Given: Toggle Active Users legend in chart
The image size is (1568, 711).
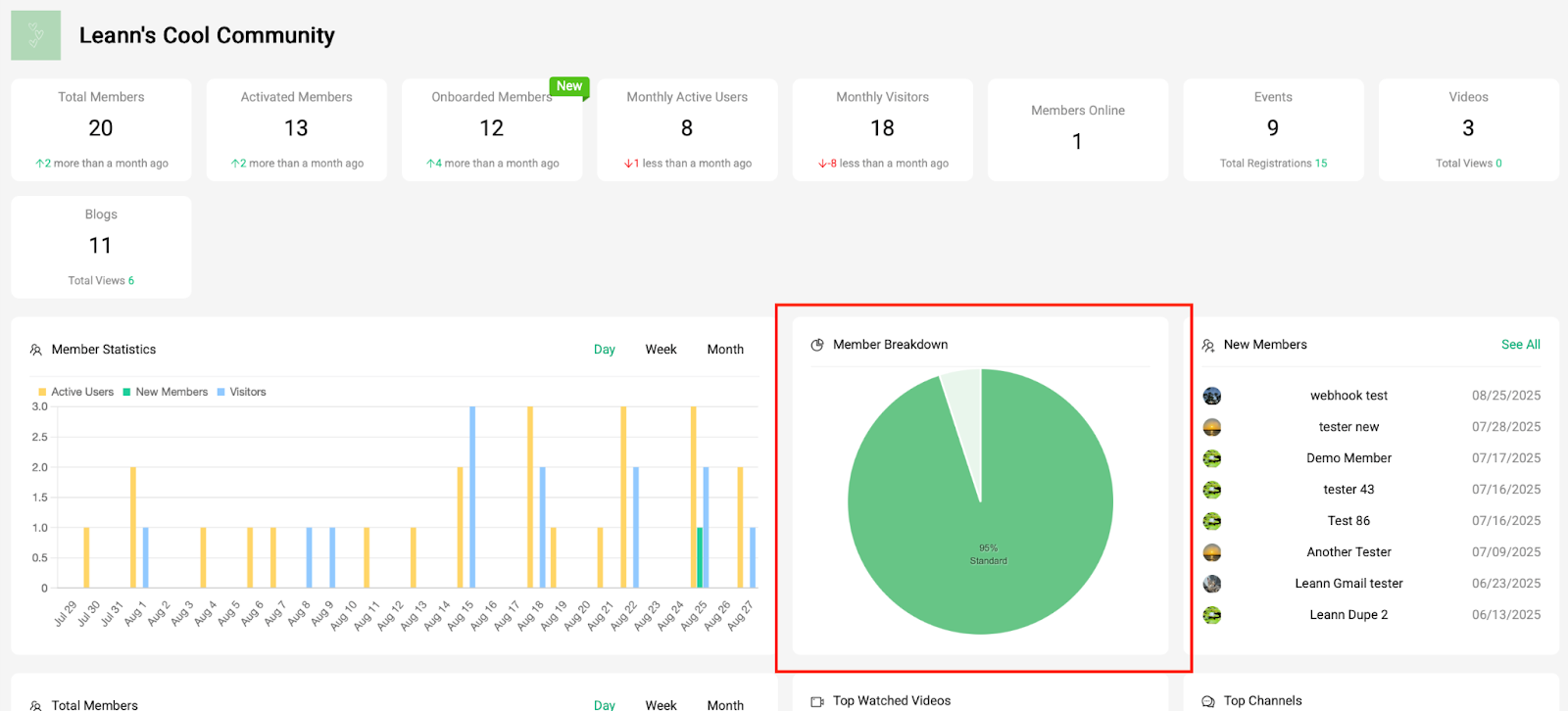Looking at the screenshot, I should (76, 392).
